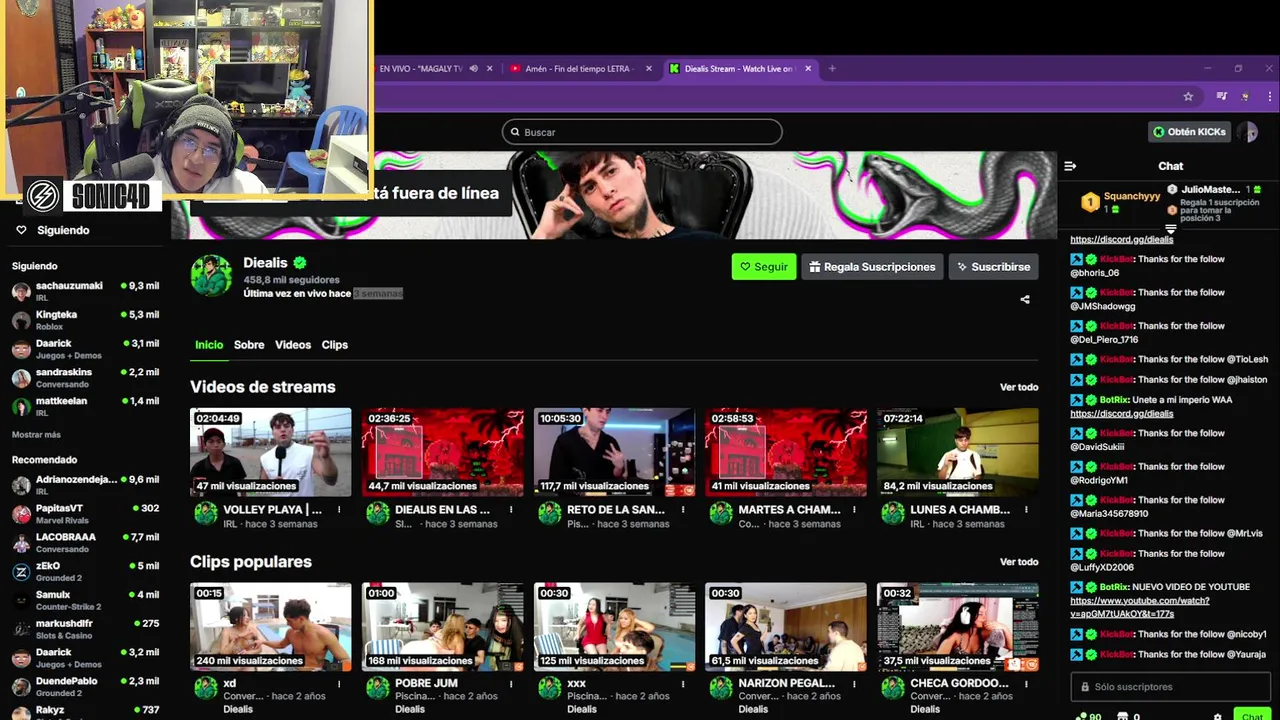
Task: Expand followed channels via Mostrar más
Action: coord(36,435)
